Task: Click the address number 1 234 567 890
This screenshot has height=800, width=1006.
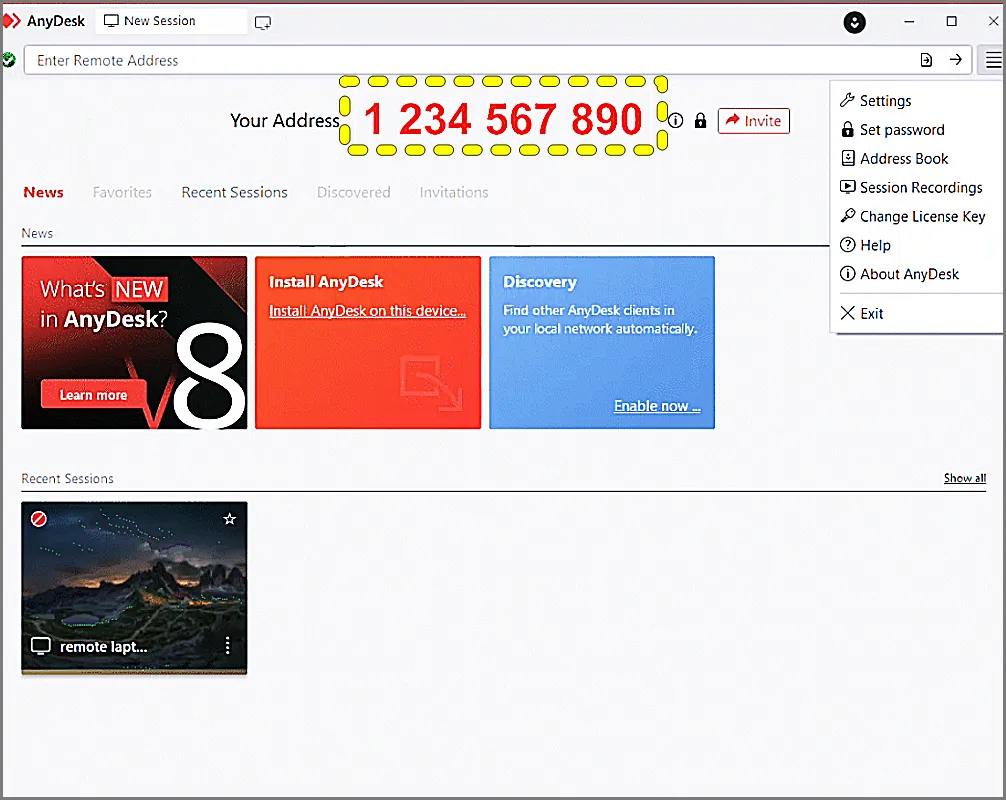Action: coord(503,119)
